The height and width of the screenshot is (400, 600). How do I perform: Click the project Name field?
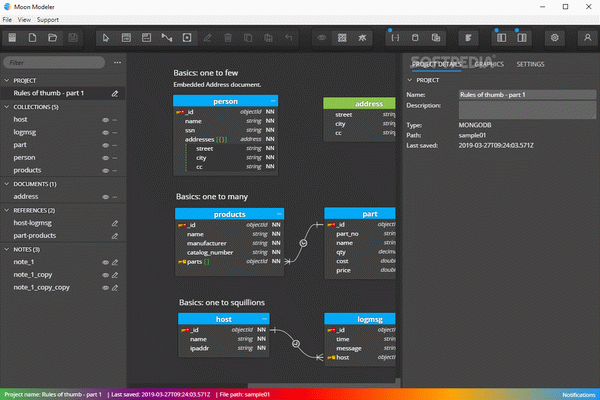(527, 95)
